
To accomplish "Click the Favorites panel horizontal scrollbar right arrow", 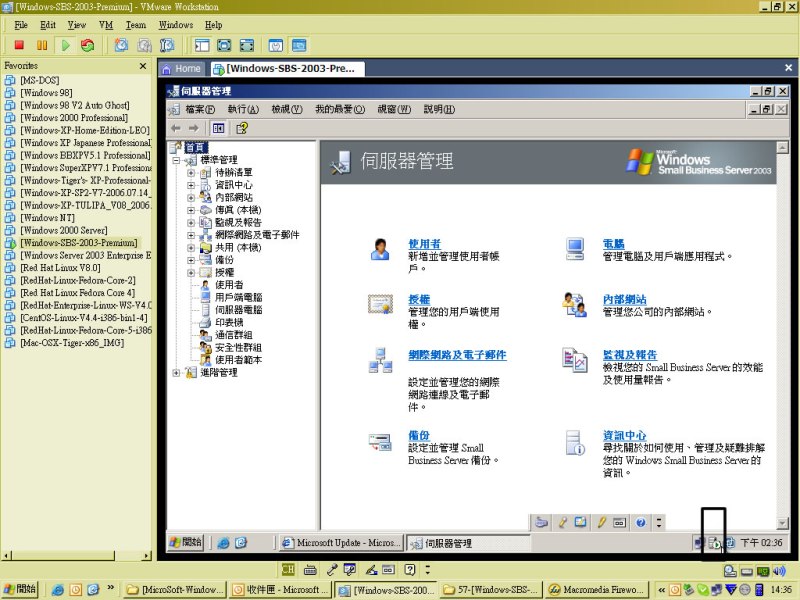I will 146,556.
